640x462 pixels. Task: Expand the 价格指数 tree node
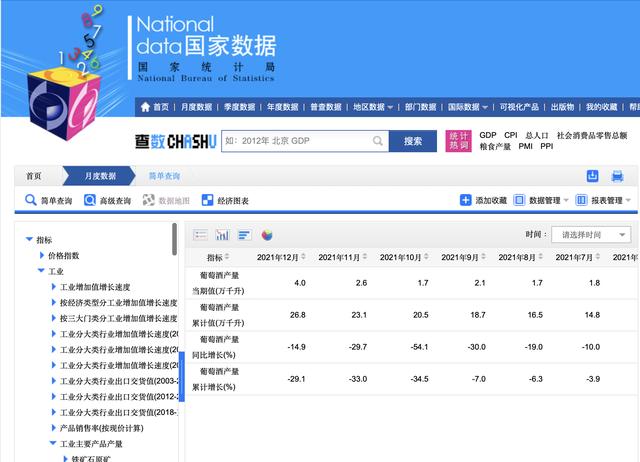pos(42,255)
